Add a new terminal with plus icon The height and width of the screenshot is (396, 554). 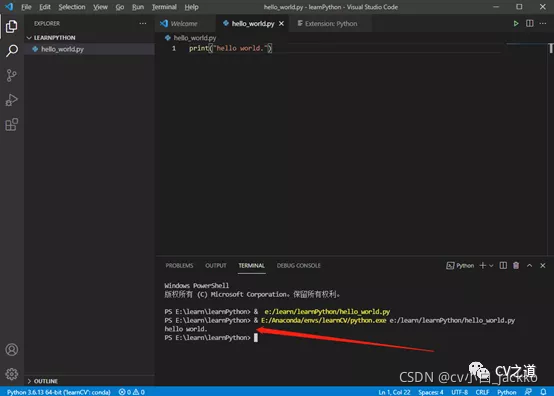click(x=482, y=265)
